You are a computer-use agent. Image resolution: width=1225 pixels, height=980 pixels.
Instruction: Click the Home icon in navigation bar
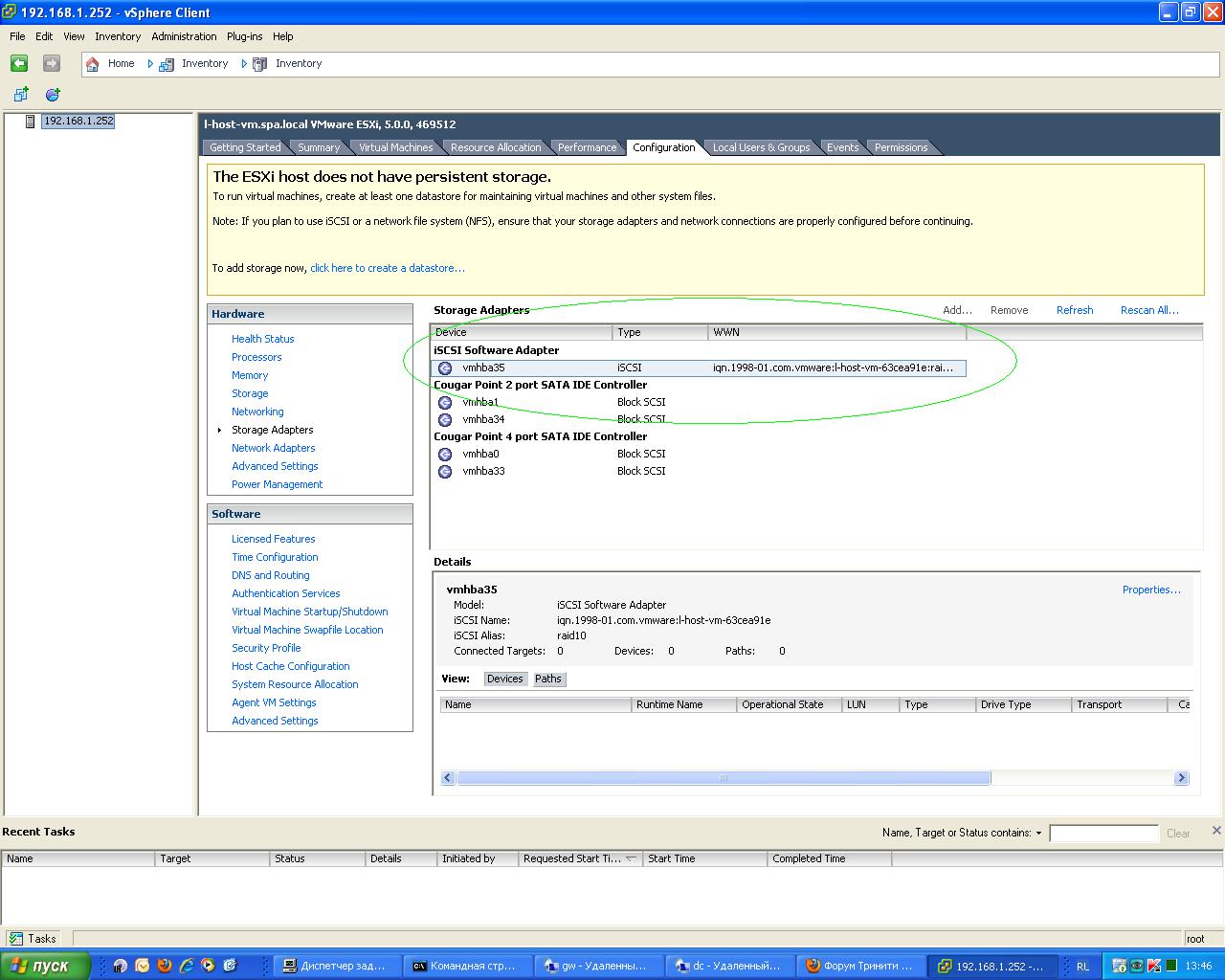click(93, 64)
